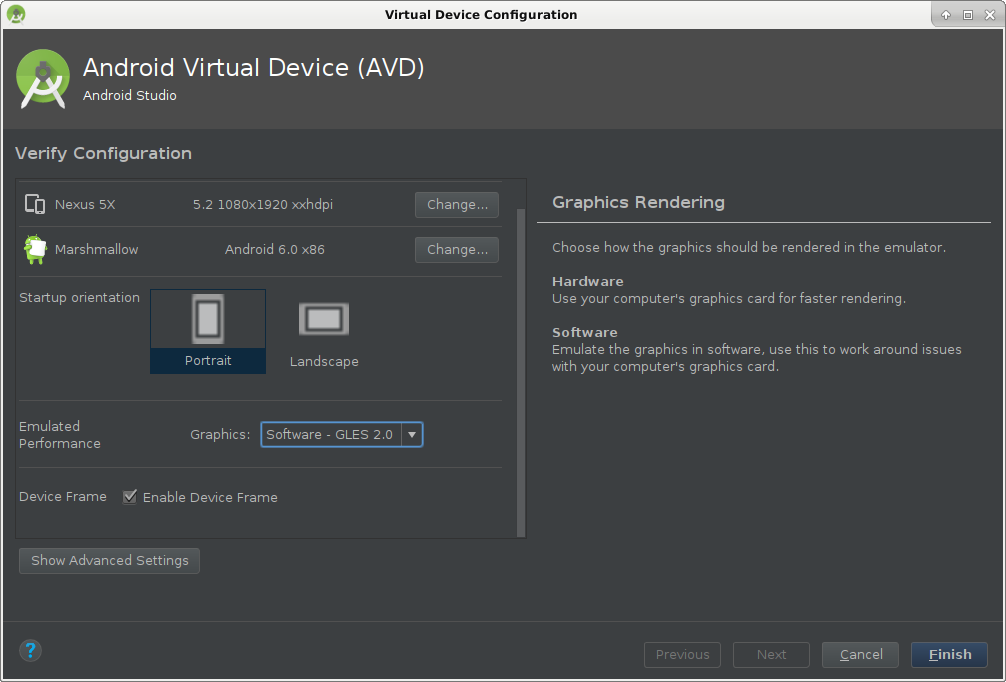Click the Next button
Image resolution: width=1006 pixels, height=682 pixels.
tap(771, 654)
